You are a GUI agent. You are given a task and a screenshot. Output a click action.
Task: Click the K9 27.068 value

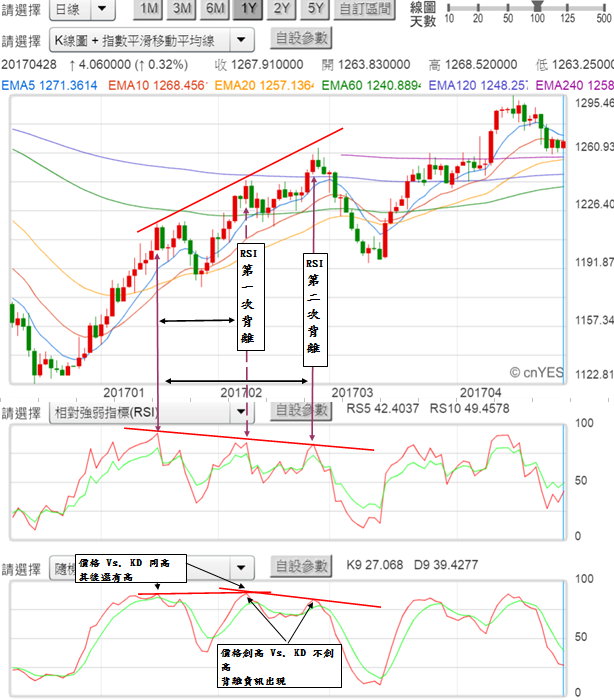point(375,565)
